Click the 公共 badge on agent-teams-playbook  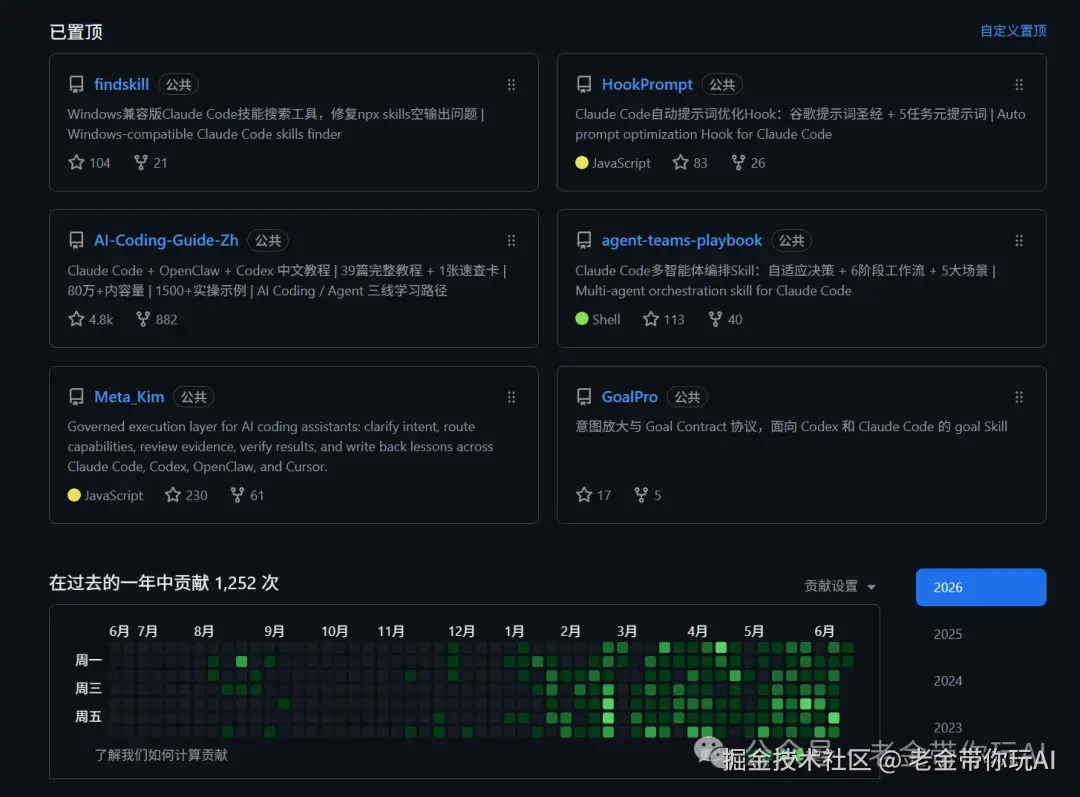click(791, 240)
